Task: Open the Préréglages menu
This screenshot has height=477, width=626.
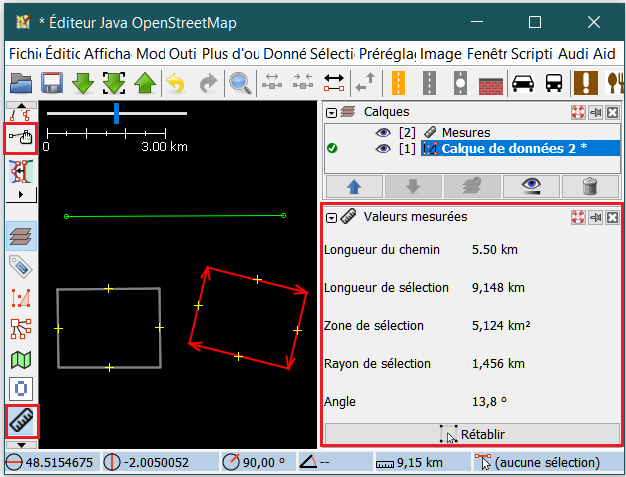Action: pos(387,54)
